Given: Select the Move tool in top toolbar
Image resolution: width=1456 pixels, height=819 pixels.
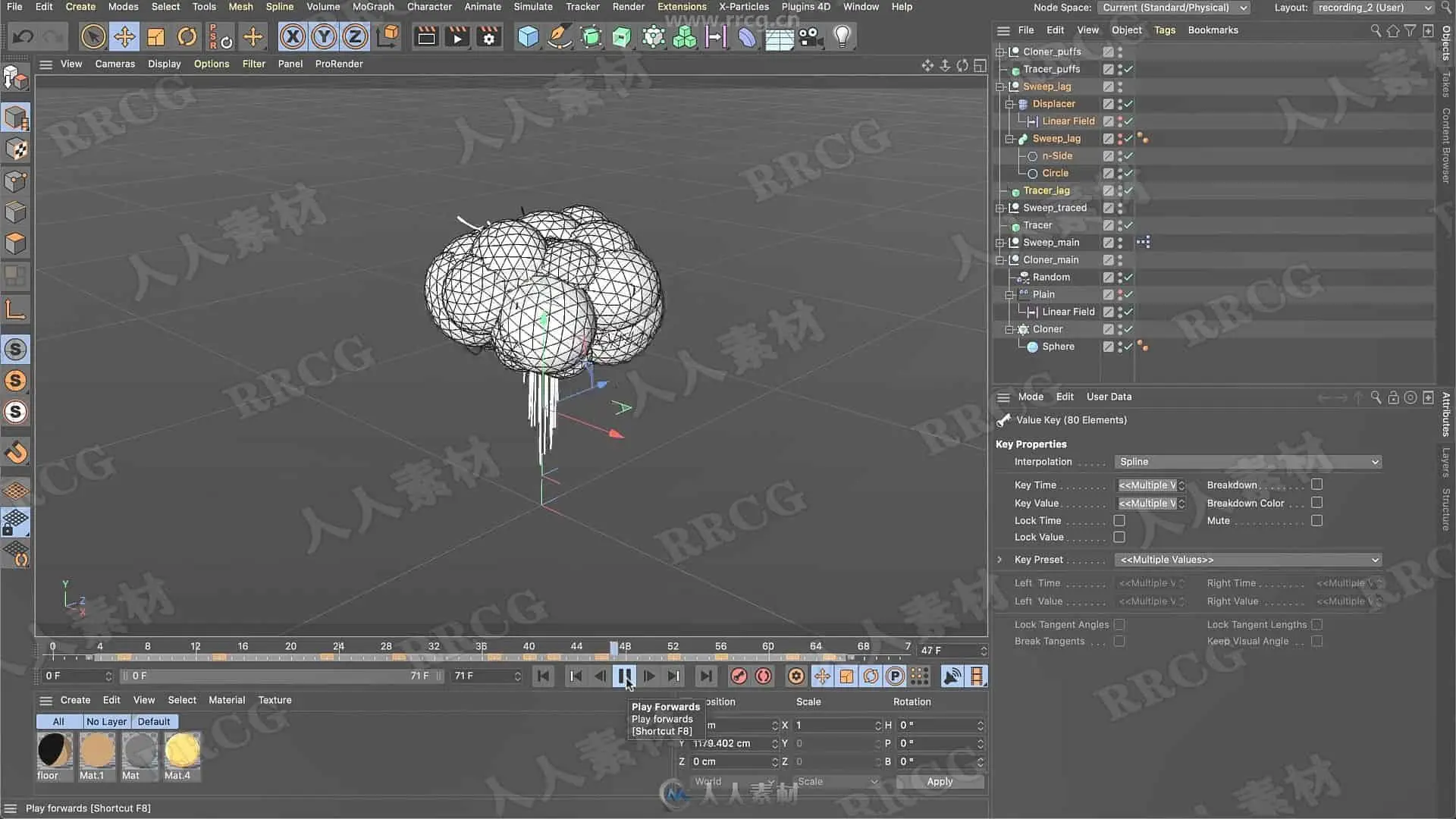Looking at the screenshot, I should [x=124, y=36].
